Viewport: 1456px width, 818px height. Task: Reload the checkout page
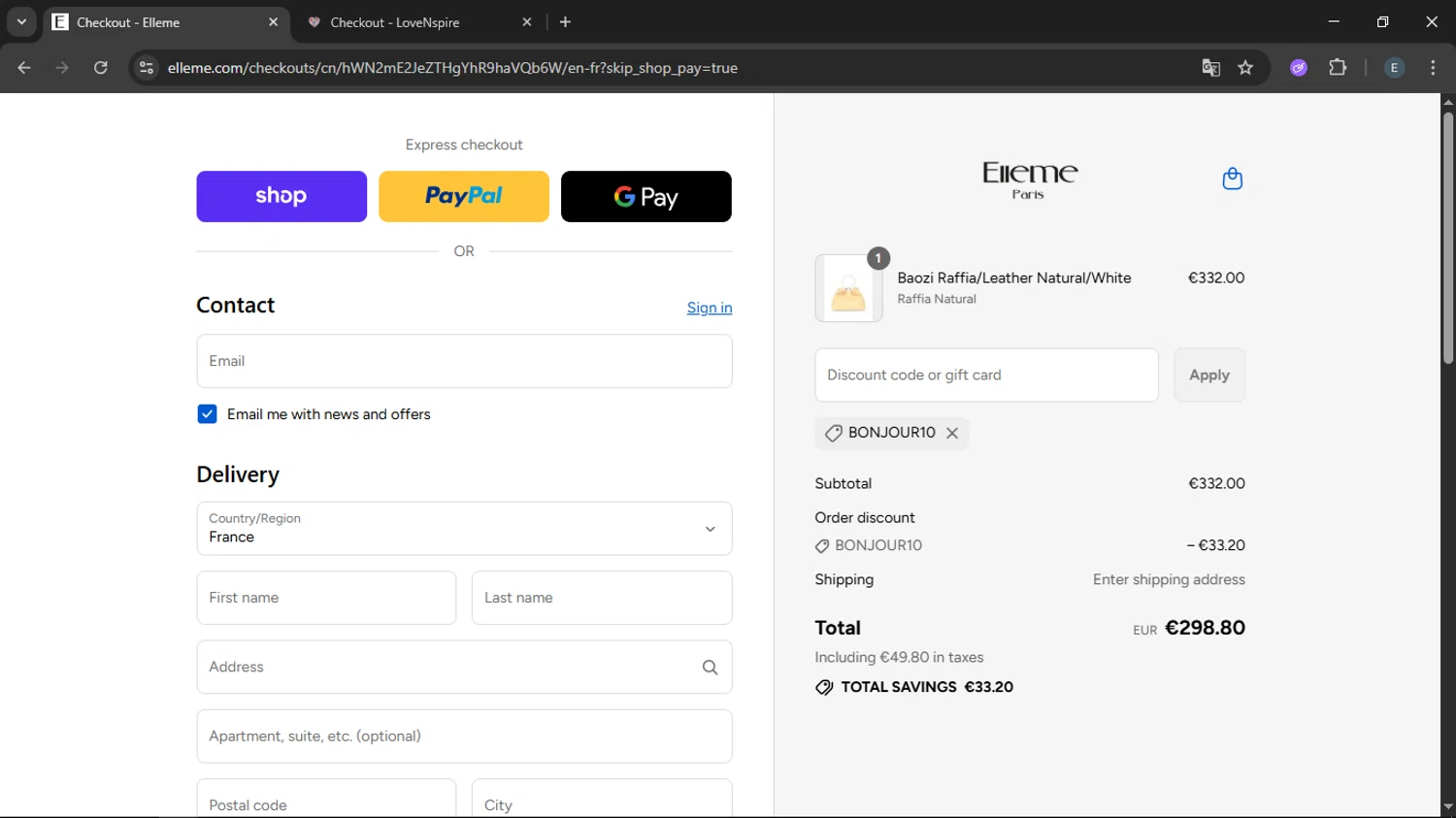(101, 68)
